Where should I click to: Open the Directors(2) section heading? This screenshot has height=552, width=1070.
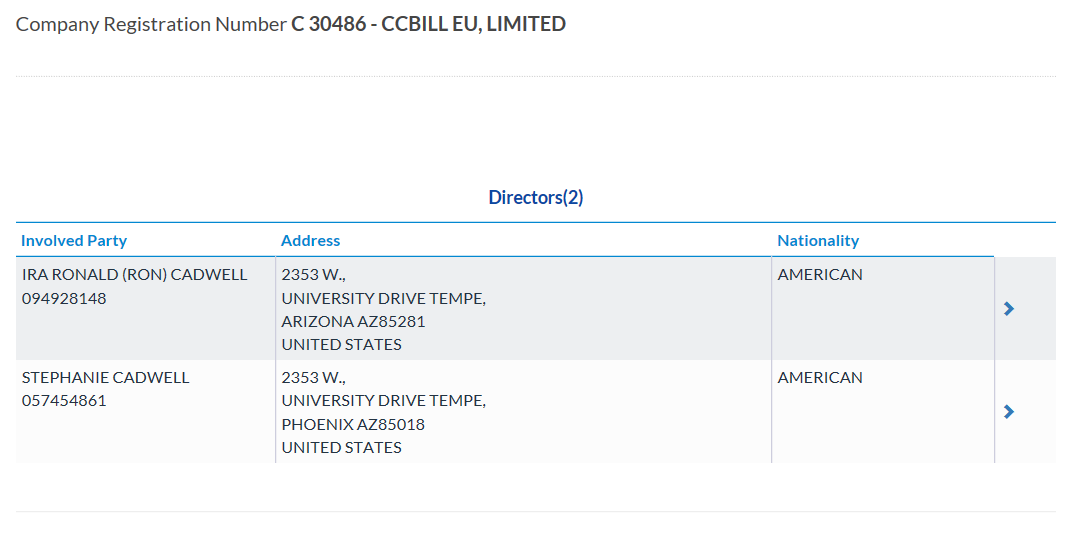pos(536,198)
